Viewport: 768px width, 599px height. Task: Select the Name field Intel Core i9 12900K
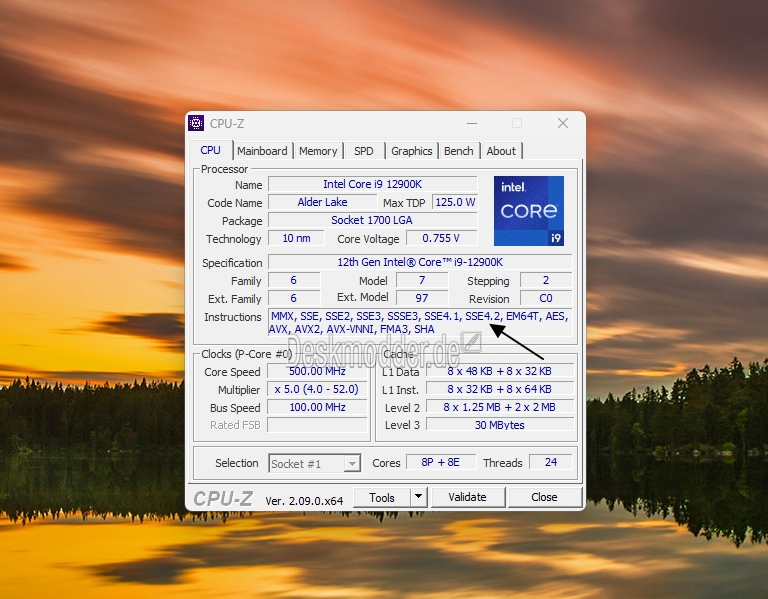tap(372, 184)
